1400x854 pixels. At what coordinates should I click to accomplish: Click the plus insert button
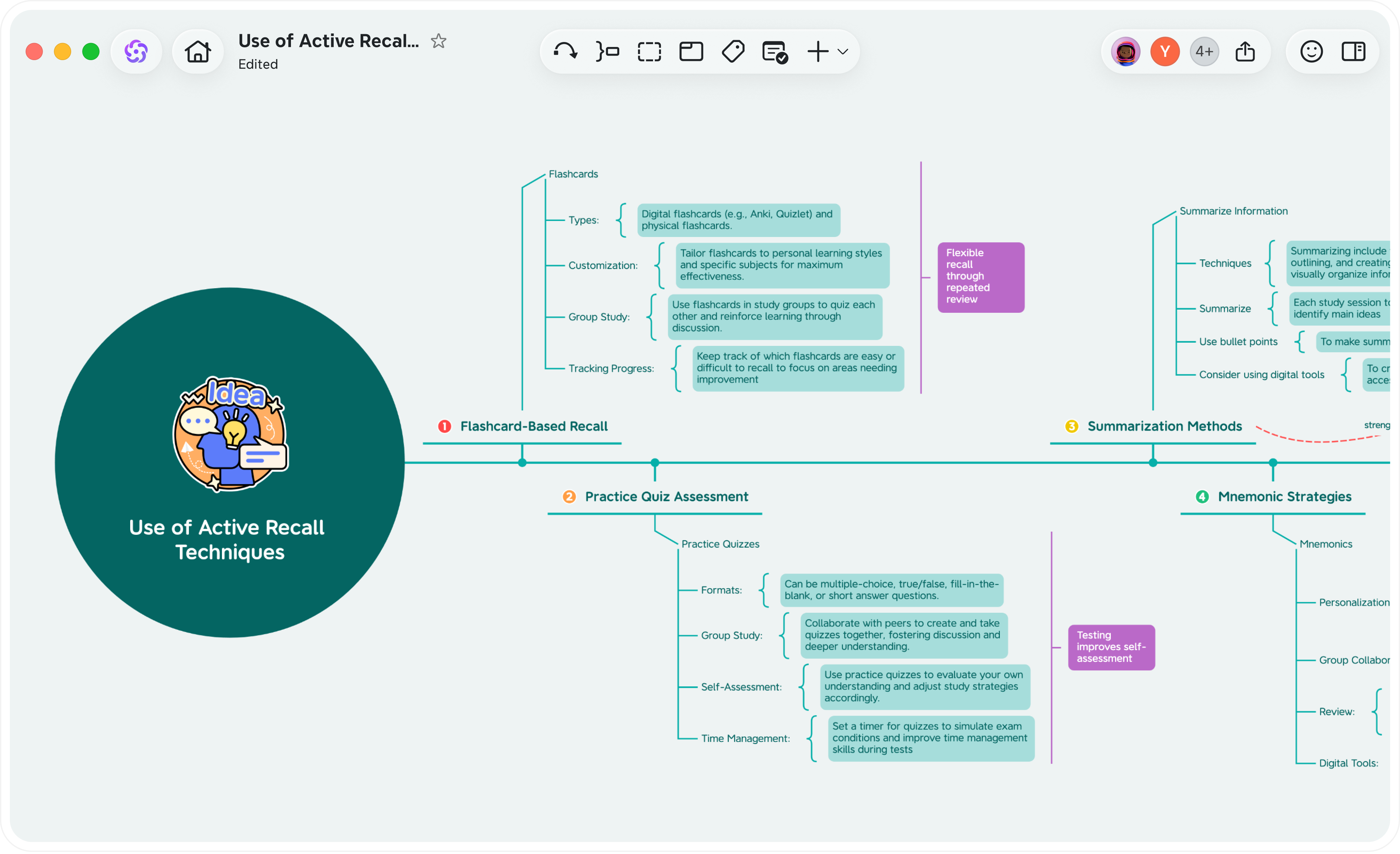(x=818, y=51)
